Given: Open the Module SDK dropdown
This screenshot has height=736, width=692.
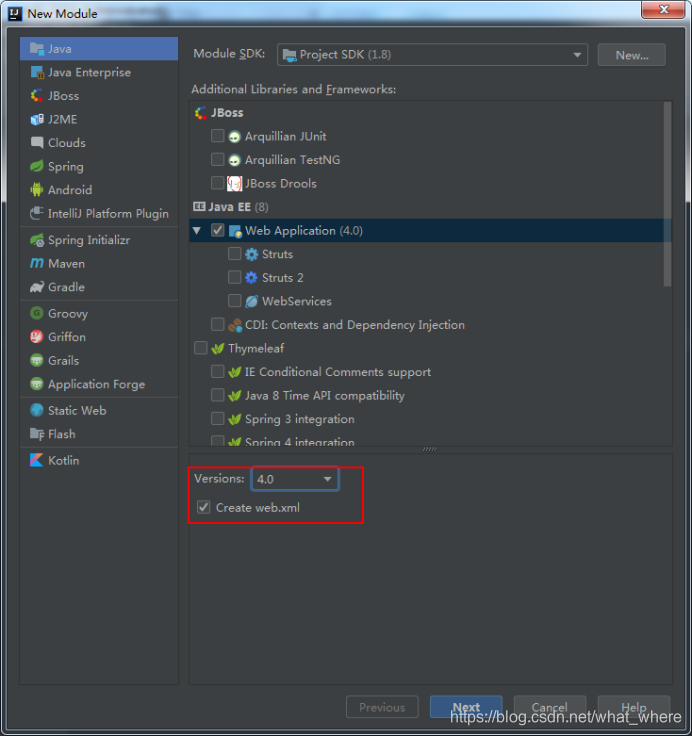Looking at the screenshot, I should pos(432,54).
